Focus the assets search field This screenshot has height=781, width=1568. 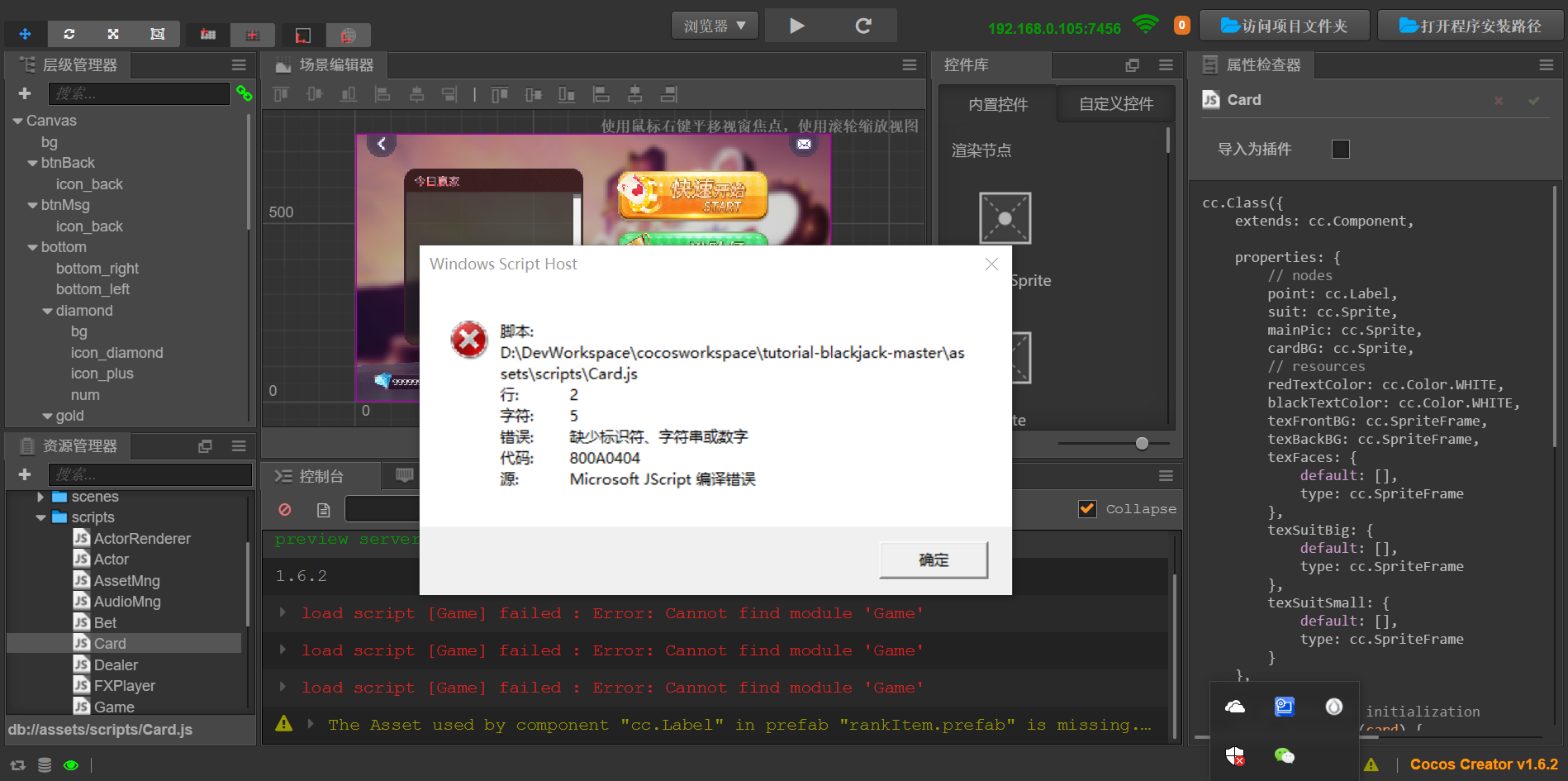(150, 474)
